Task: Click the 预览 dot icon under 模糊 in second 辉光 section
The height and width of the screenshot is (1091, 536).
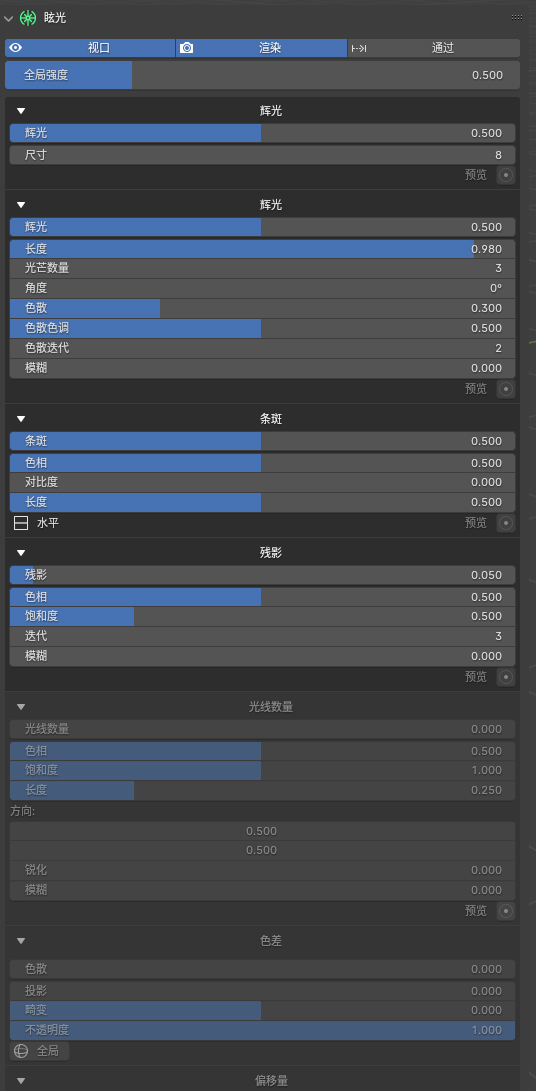Action: click(x=506, y=389)
